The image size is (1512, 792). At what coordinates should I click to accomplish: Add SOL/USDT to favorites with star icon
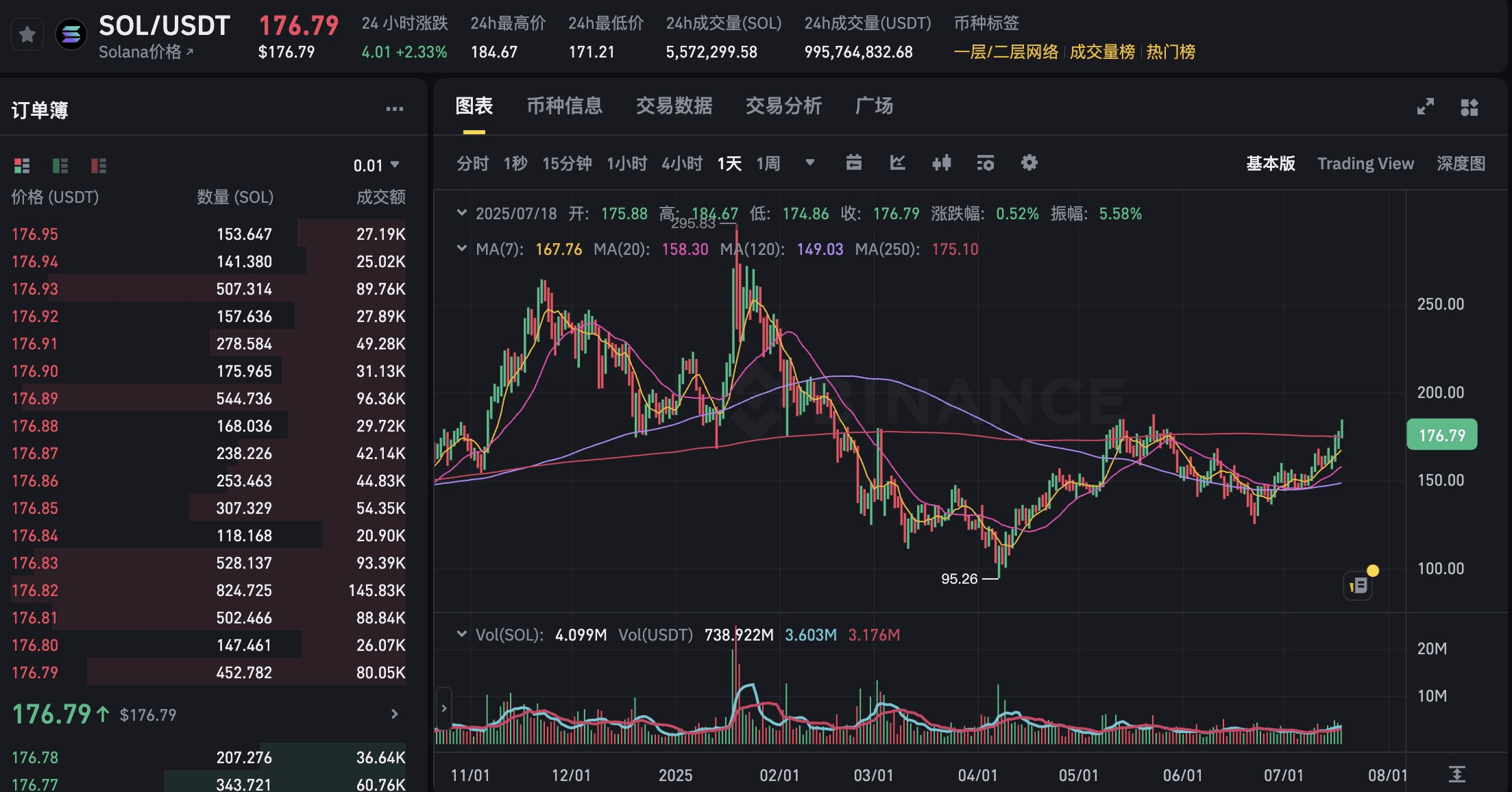[27, 34]
